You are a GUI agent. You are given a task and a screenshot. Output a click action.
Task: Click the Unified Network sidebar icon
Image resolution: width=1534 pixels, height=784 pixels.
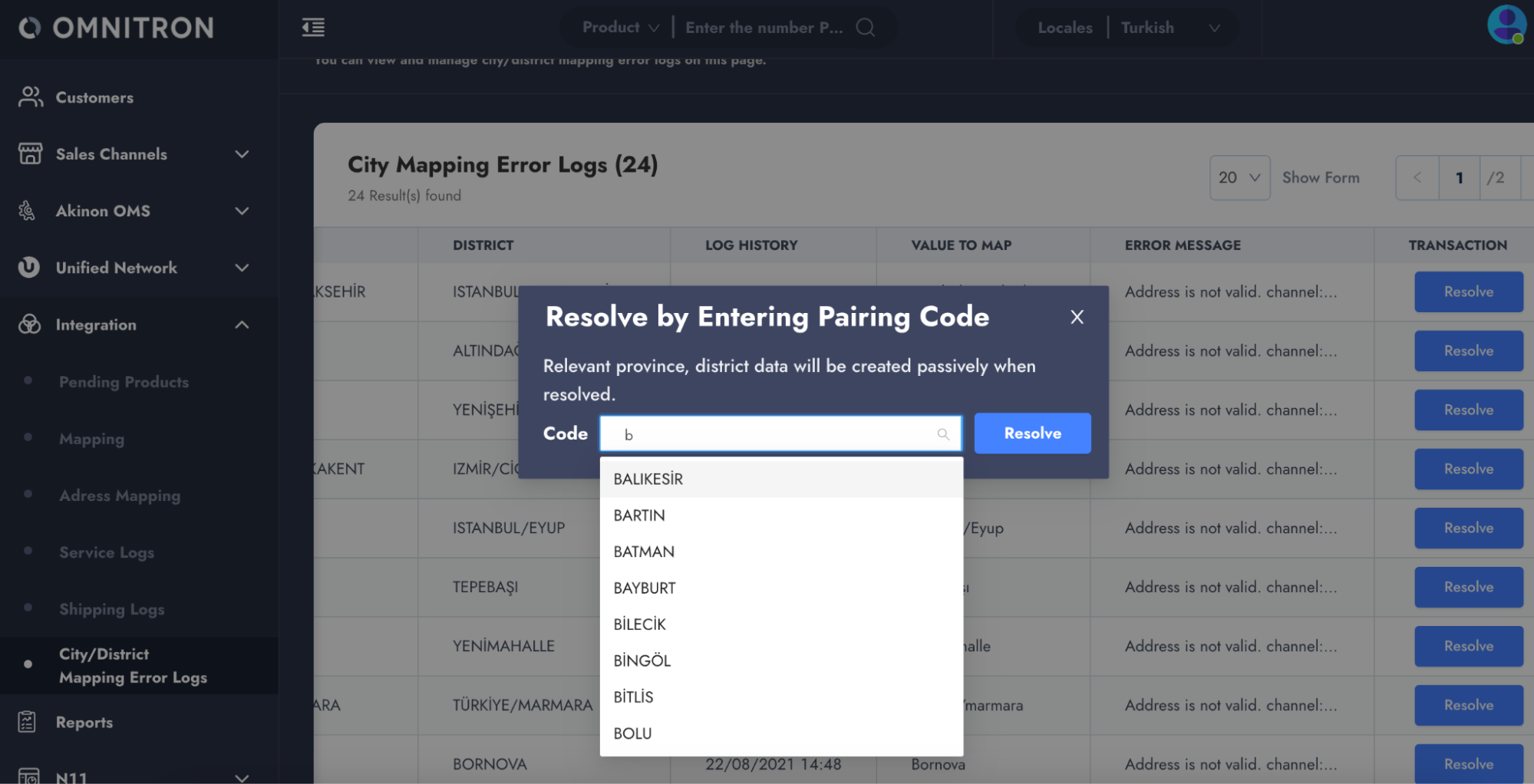[28, 267]
